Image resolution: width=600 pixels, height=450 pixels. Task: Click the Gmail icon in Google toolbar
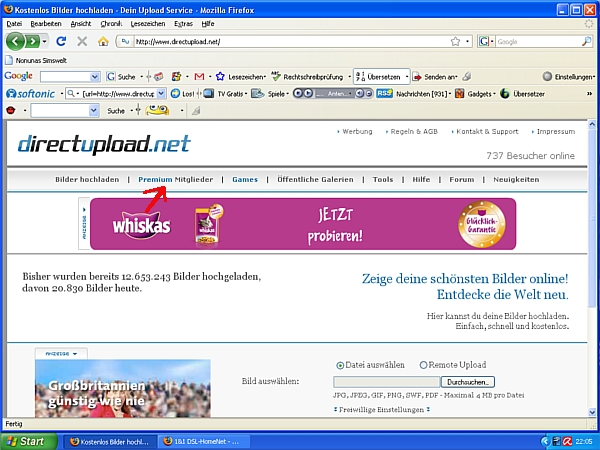tap(200, 76)
